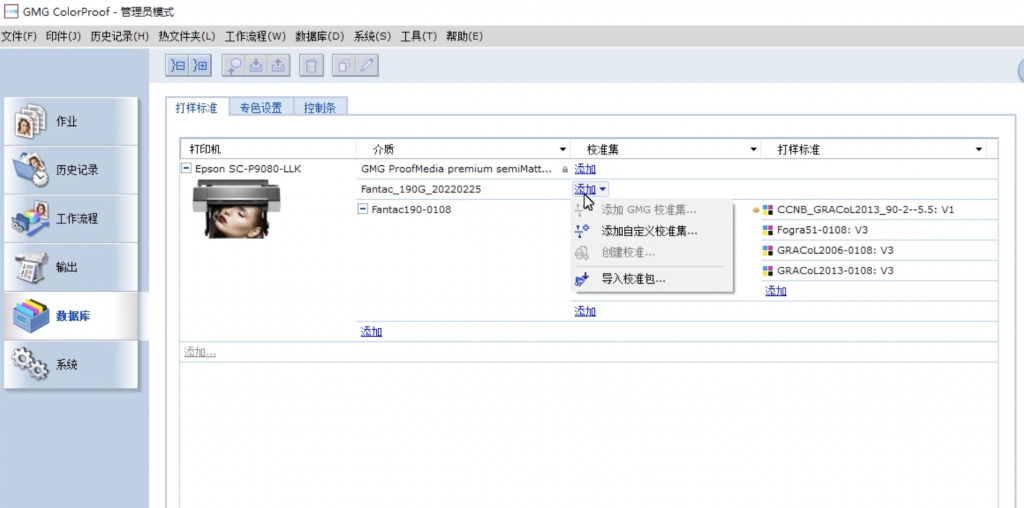
Task: Click the 导入校准包 menu entry icon
Action: pos(581,279)
